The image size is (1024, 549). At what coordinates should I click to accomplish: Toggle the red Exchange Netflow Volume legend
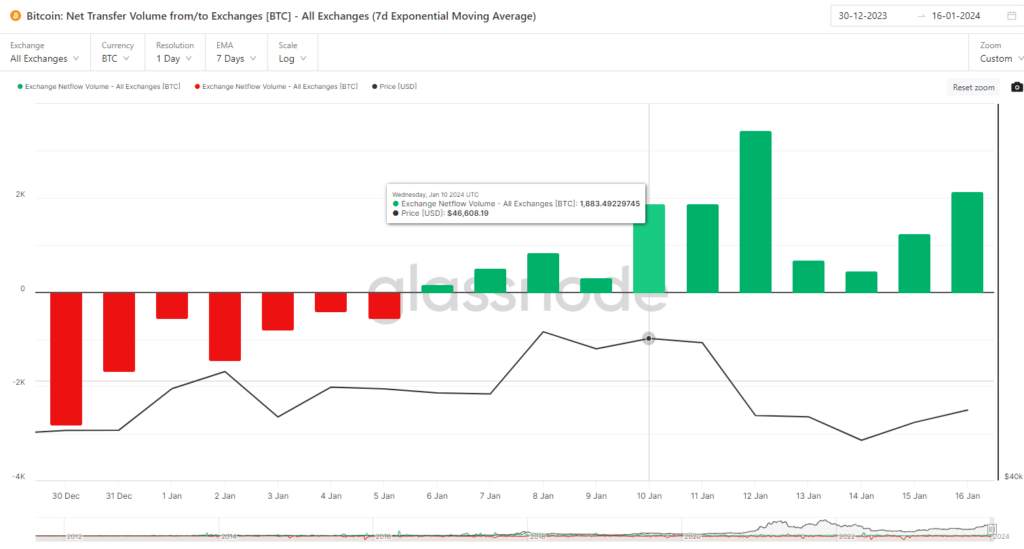click(x=276, y=86)
